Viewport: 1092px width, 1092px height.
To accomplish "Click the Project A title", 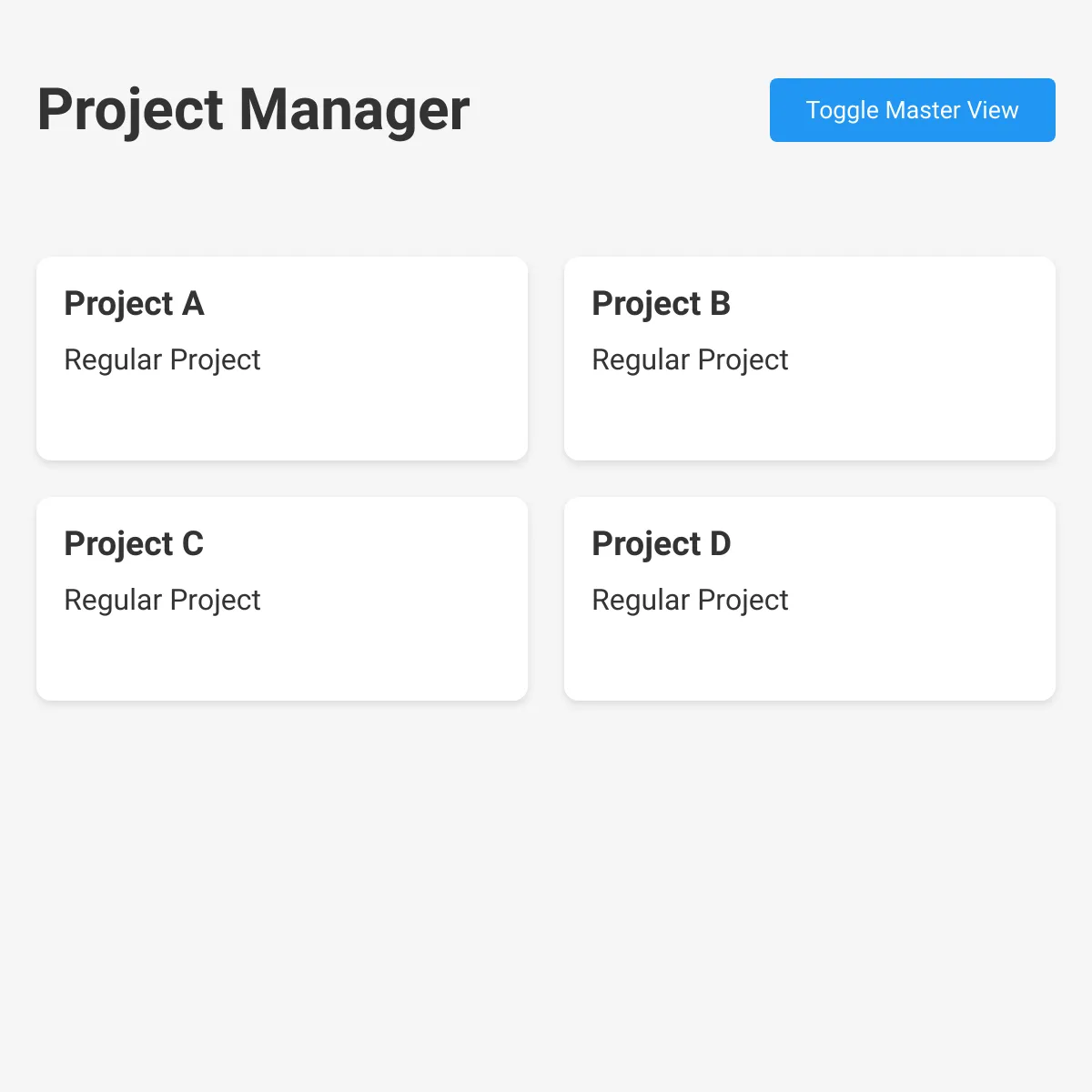I will [133, 304].
